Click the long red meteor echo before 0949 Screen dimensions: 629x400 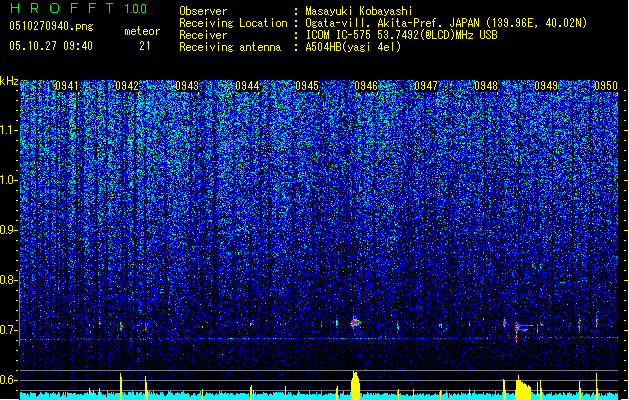click(x=523, y=327)
